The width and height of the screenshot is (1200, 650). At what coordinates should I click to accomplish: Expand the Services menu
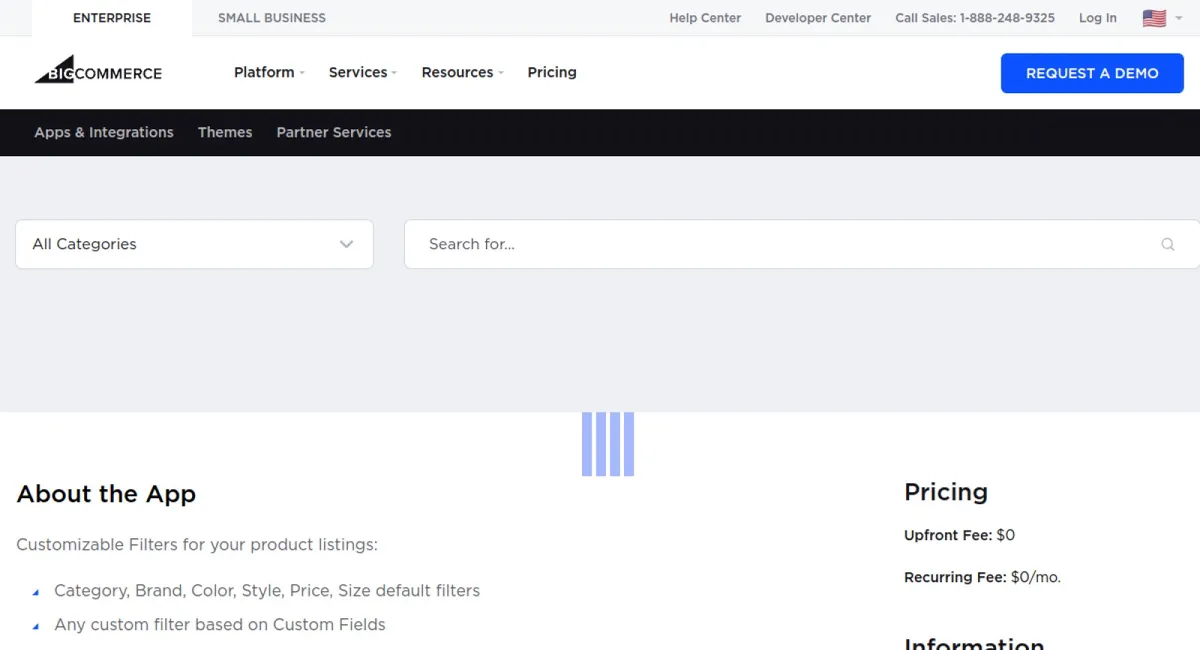tap(362, 72)
